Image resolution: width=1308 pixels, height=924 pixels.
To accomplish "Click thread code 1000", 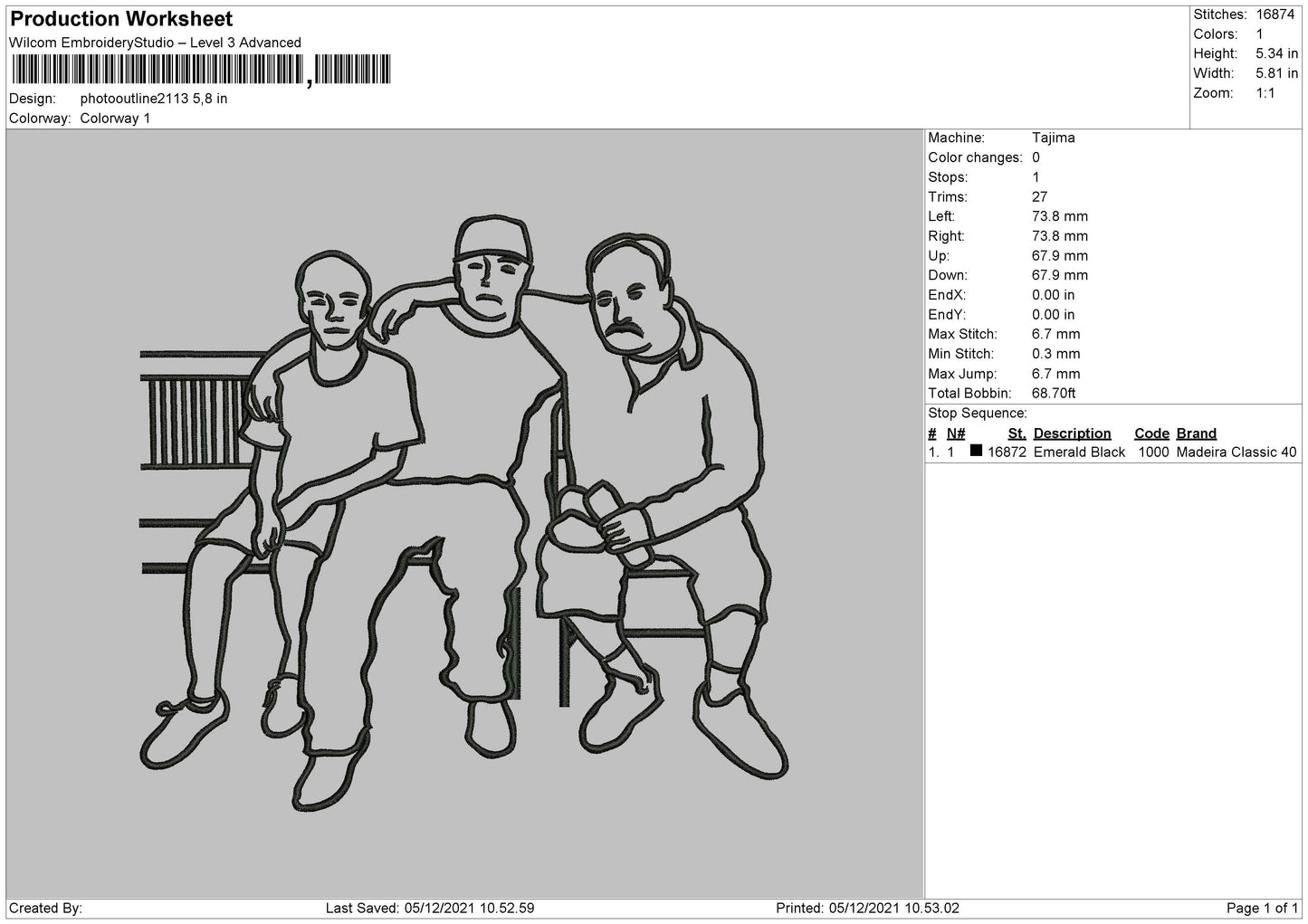I will click(1153, 452).
